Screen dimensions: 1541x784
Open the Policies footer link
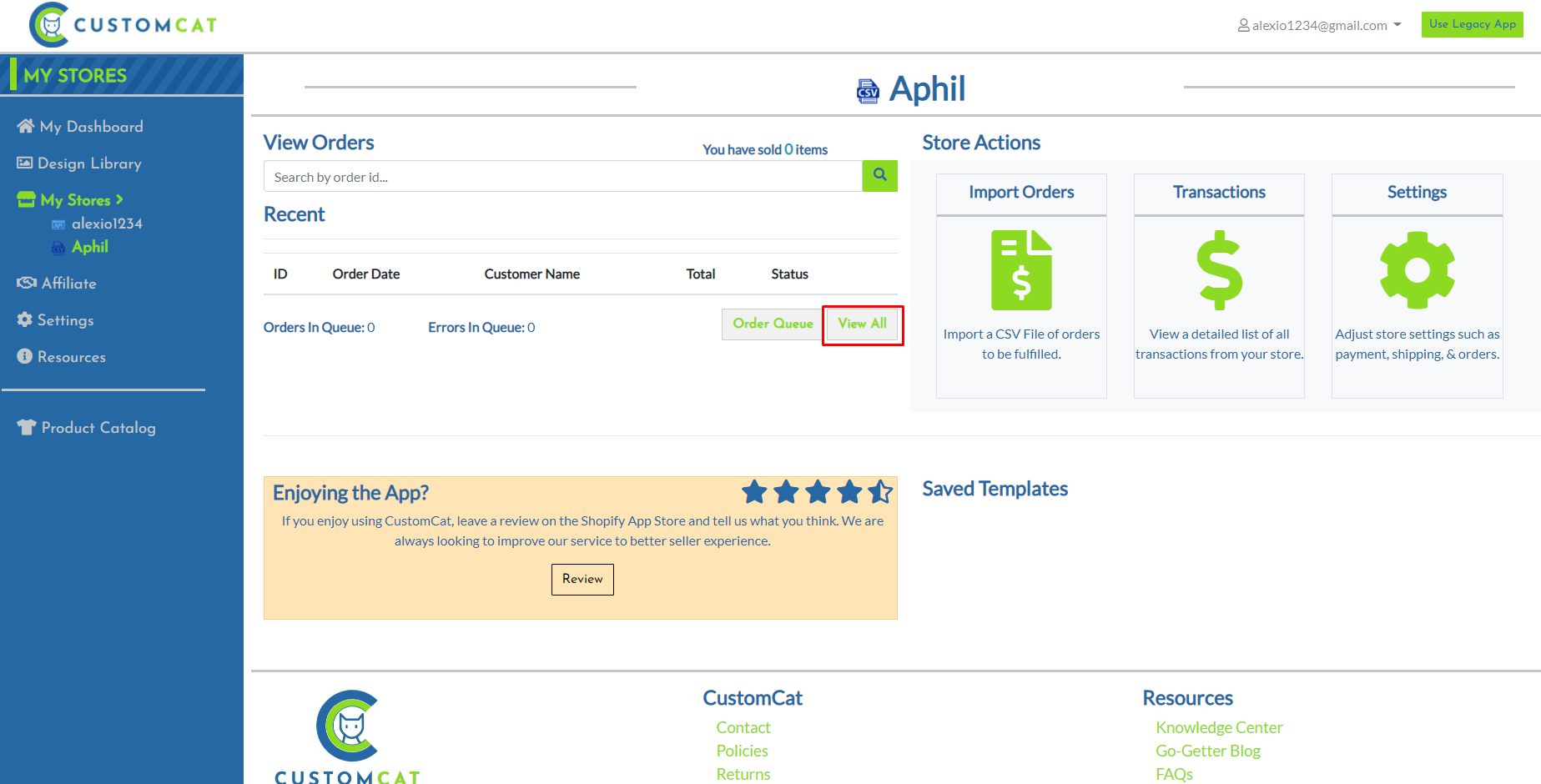742,751
